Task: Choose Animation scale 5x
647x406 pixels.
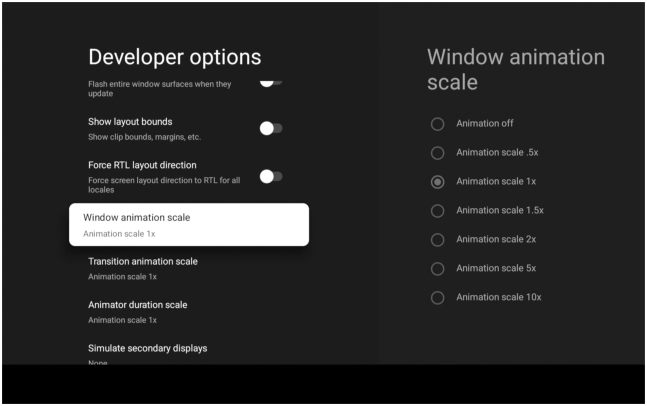Action: coord(437,269)
